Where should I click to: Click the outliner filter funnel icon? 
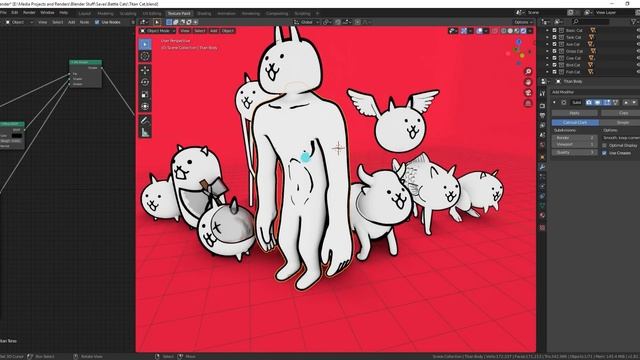coord(634,22)
